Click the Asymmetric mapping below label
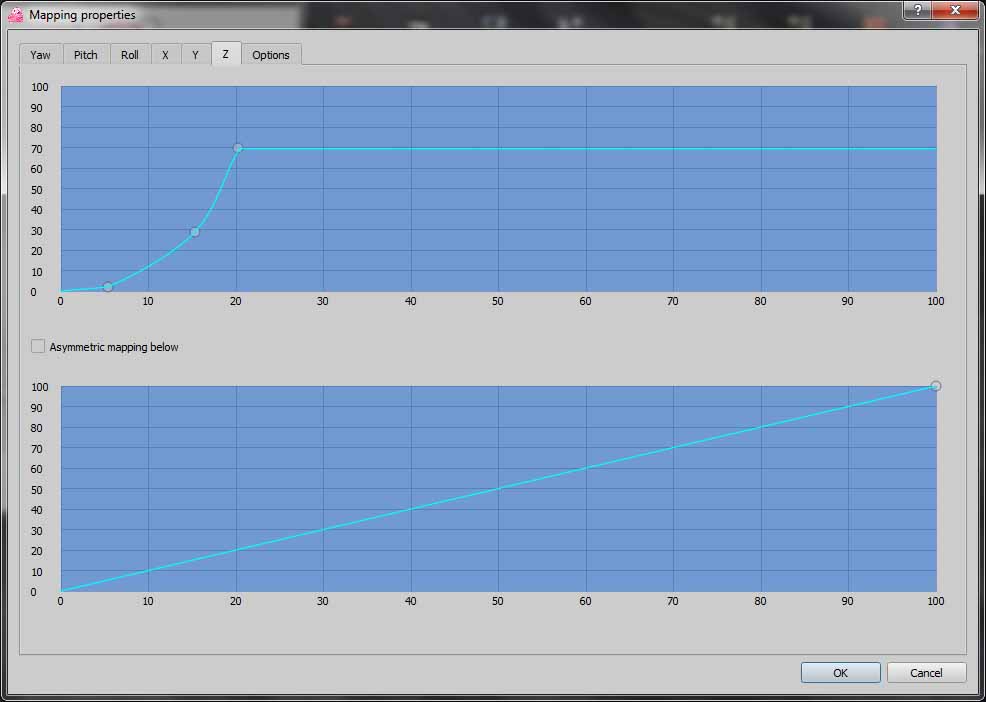 (114, 347)
